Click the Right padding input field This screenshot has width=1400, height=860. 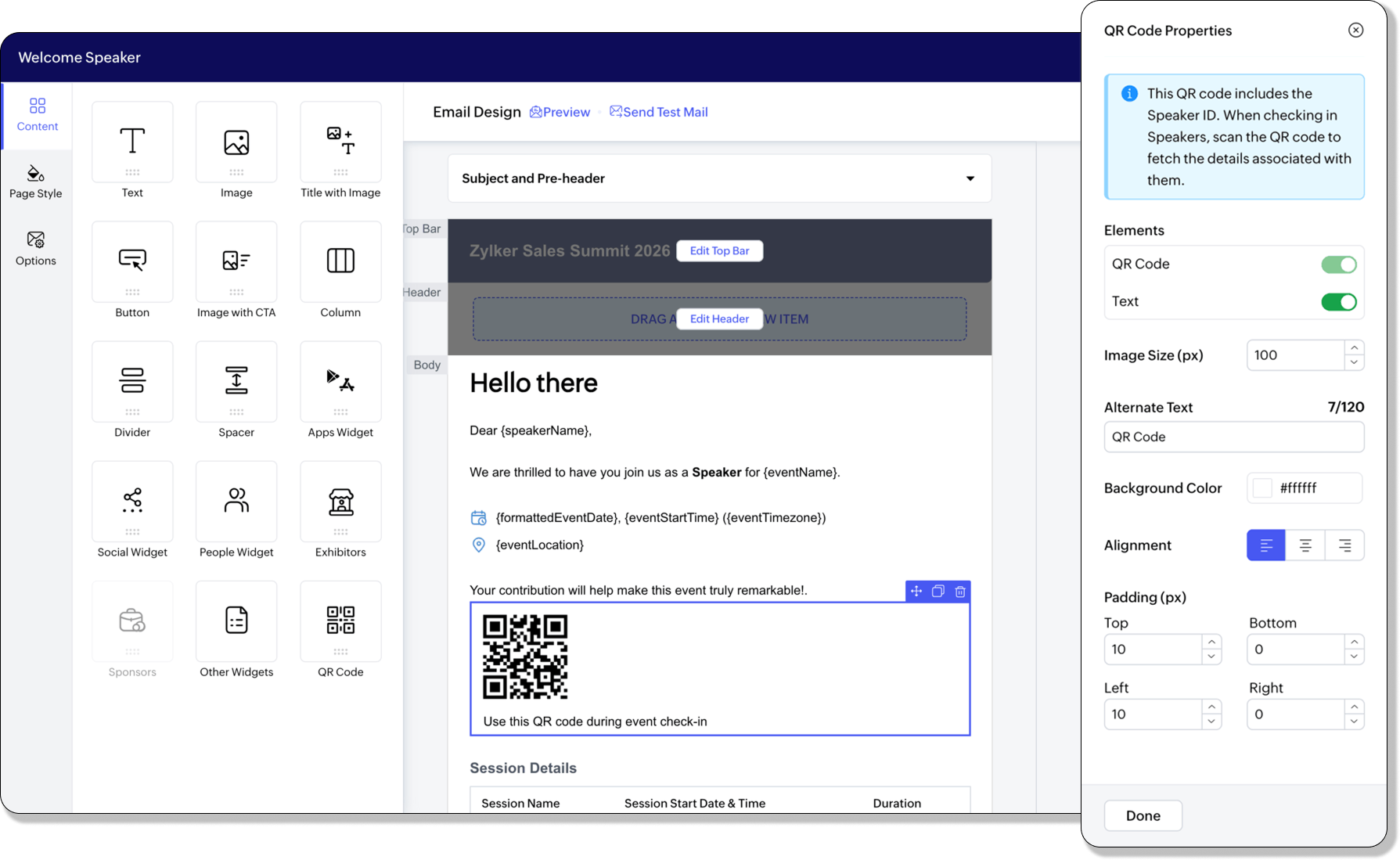(1296, 714)
